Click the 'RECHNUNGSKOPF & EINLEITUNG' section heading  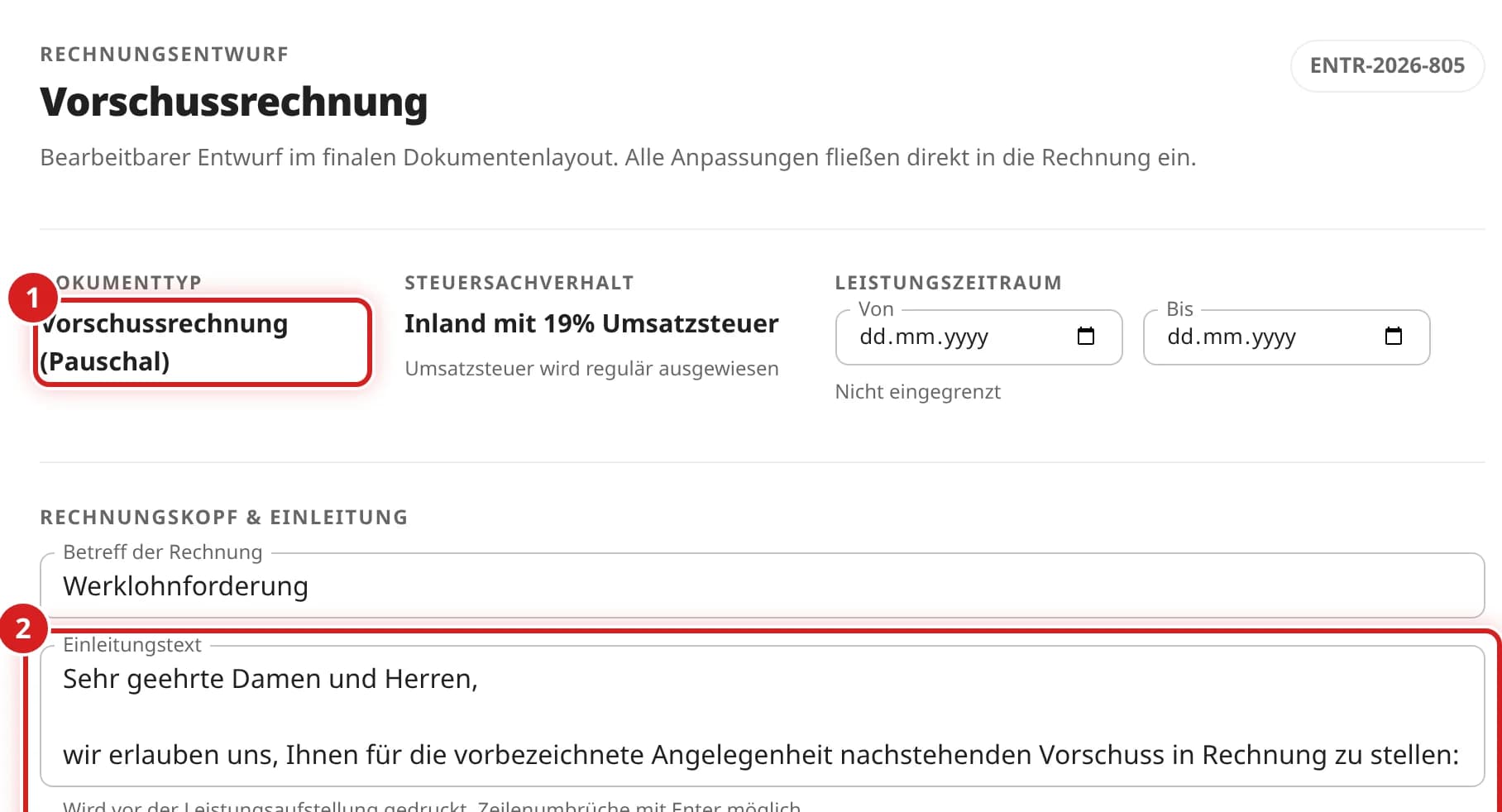click(224, 518)
